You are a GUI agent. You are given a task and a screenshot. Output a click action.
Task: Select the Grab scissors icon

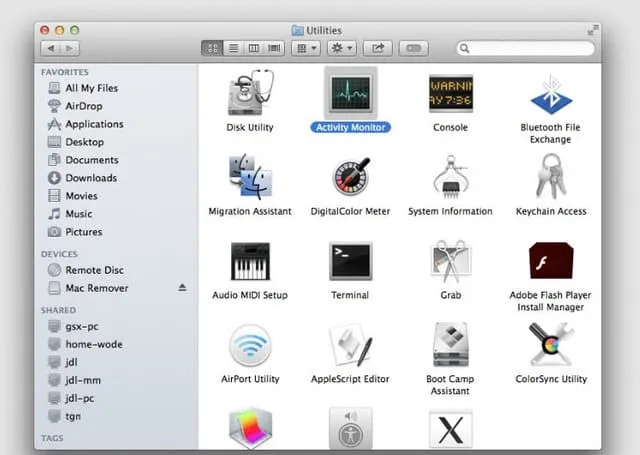(x=451, y=261)
